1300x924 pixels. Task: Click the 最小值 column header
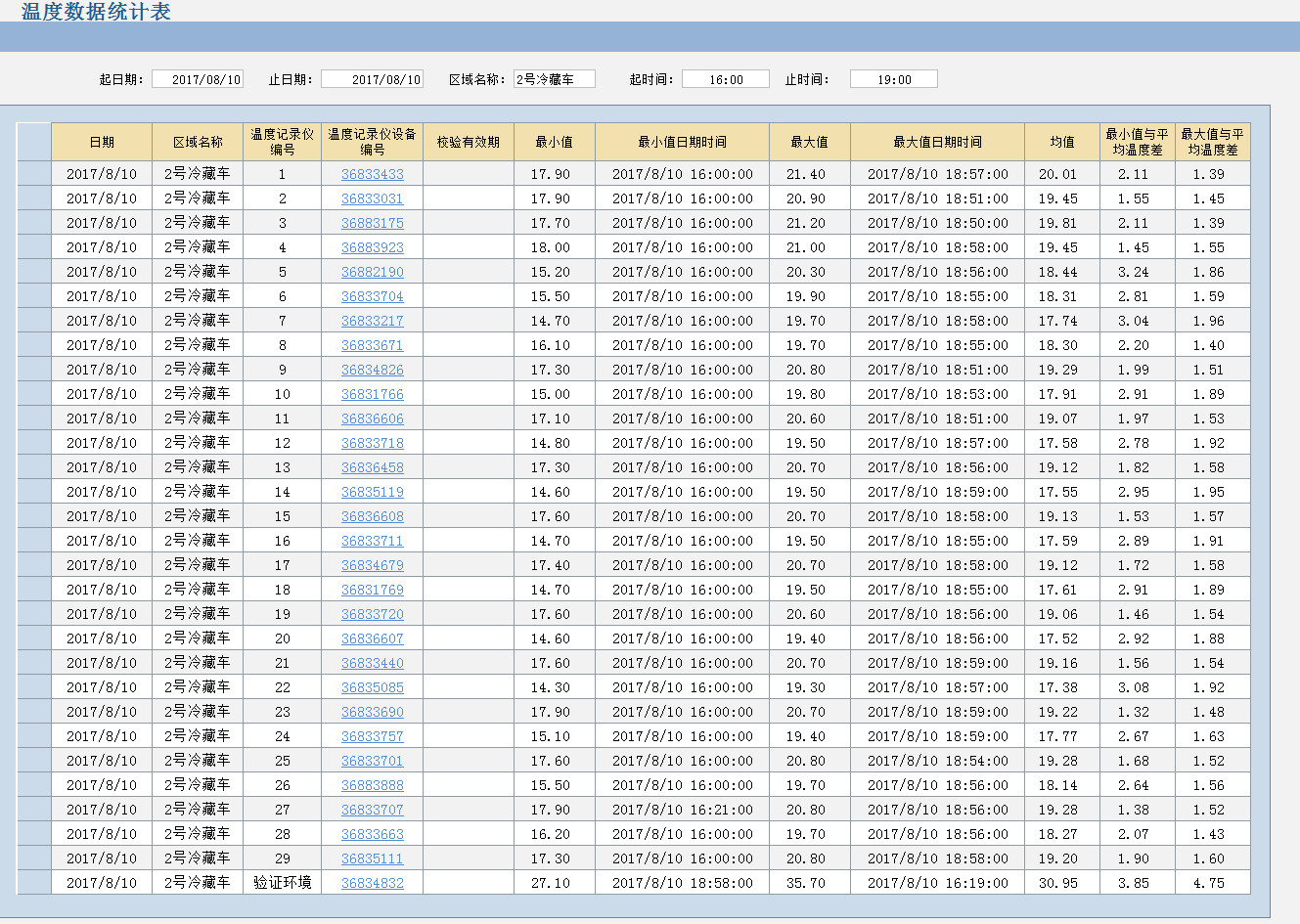click(554, 142)
